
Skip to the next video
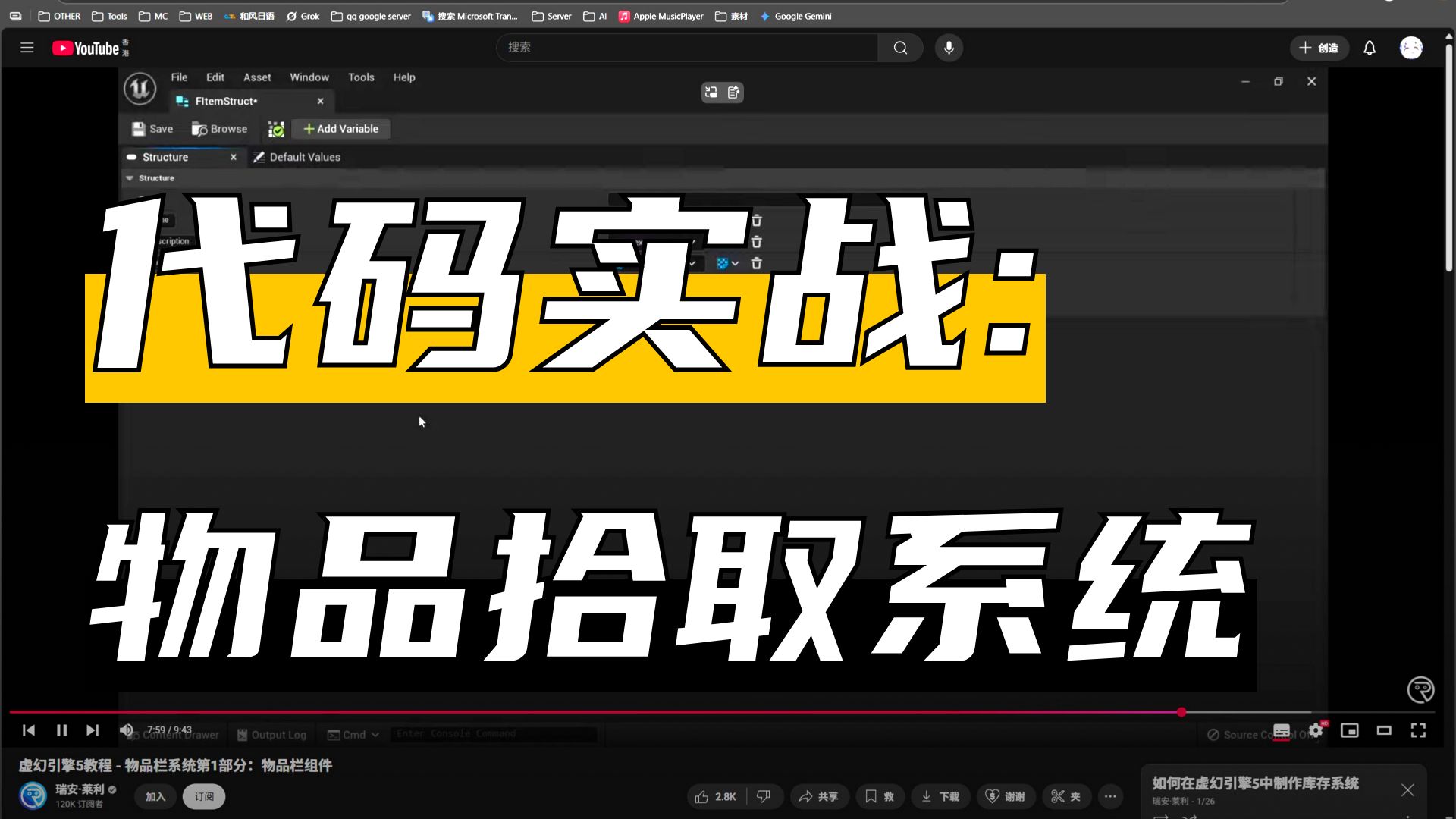click(x=93, y=730)
